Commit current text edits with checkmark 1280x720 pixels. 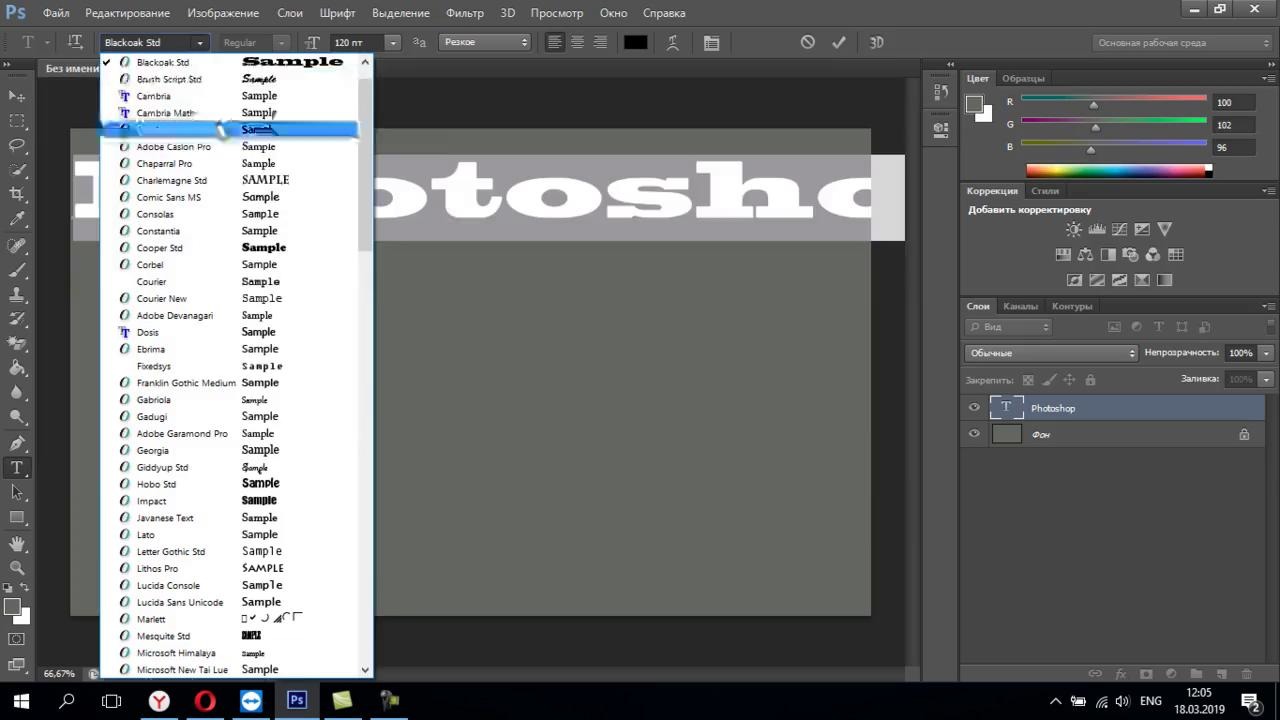click(839, 42)
